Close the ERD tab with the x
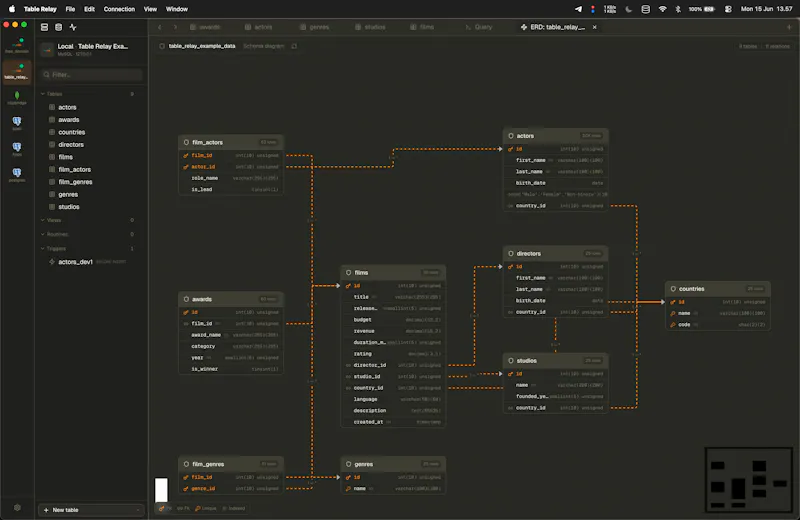Screen dimensions: 800x520 coord(594,27)
